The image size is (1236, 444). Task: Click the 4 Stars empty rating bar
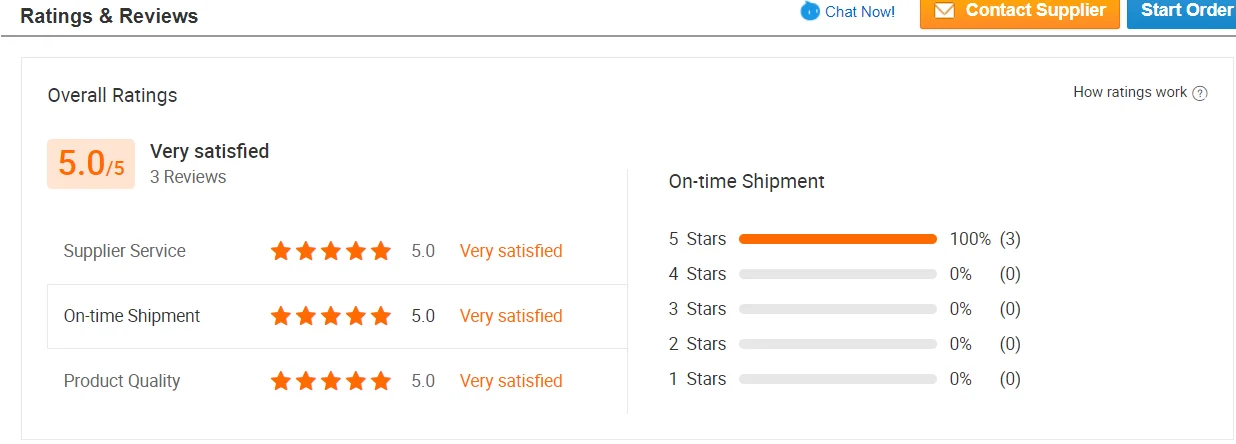coord(837,274)
